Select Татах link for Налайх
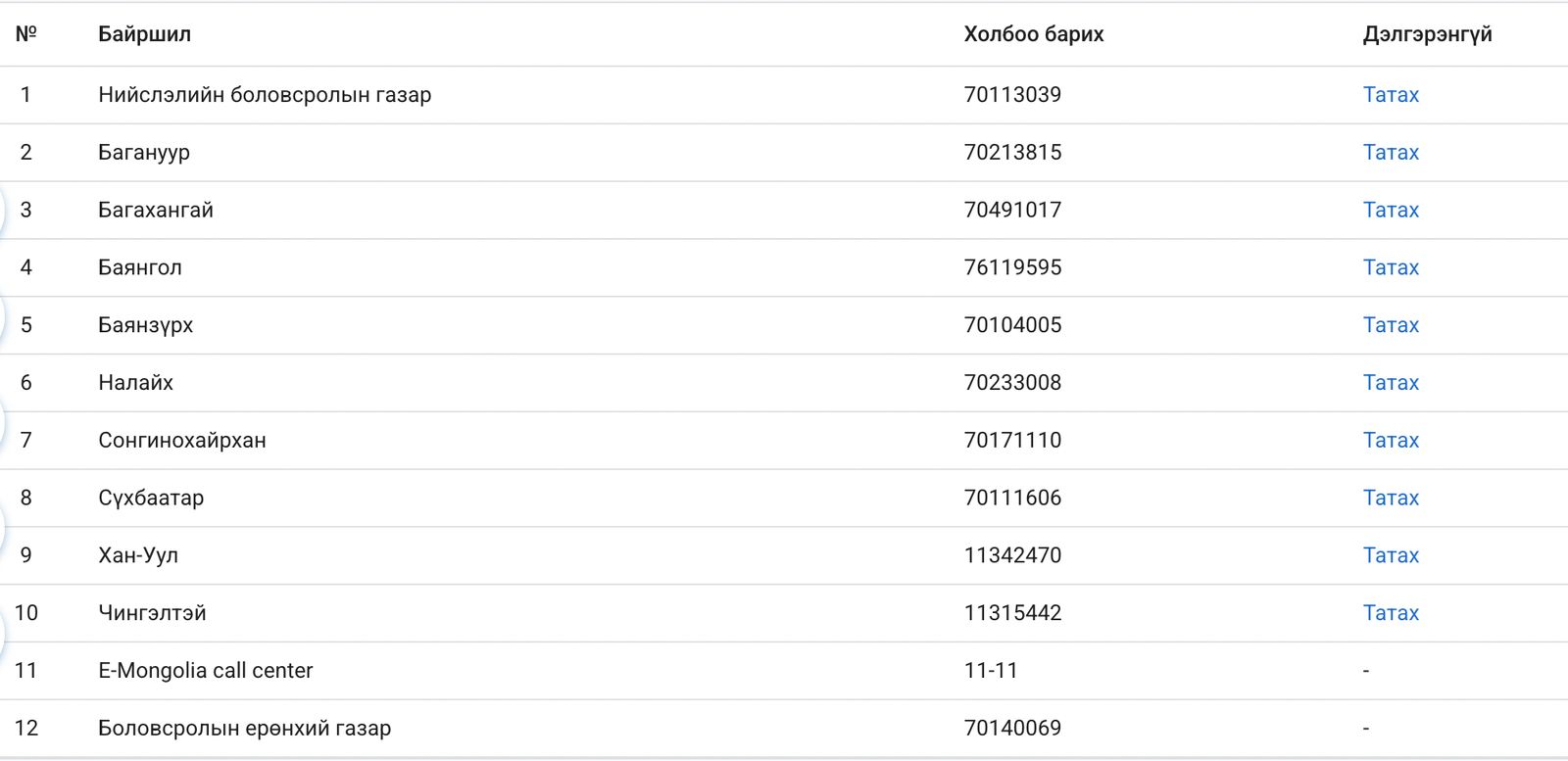Image resolution: width=1568 pixels, height=761 pixels. pos(1391,383)
